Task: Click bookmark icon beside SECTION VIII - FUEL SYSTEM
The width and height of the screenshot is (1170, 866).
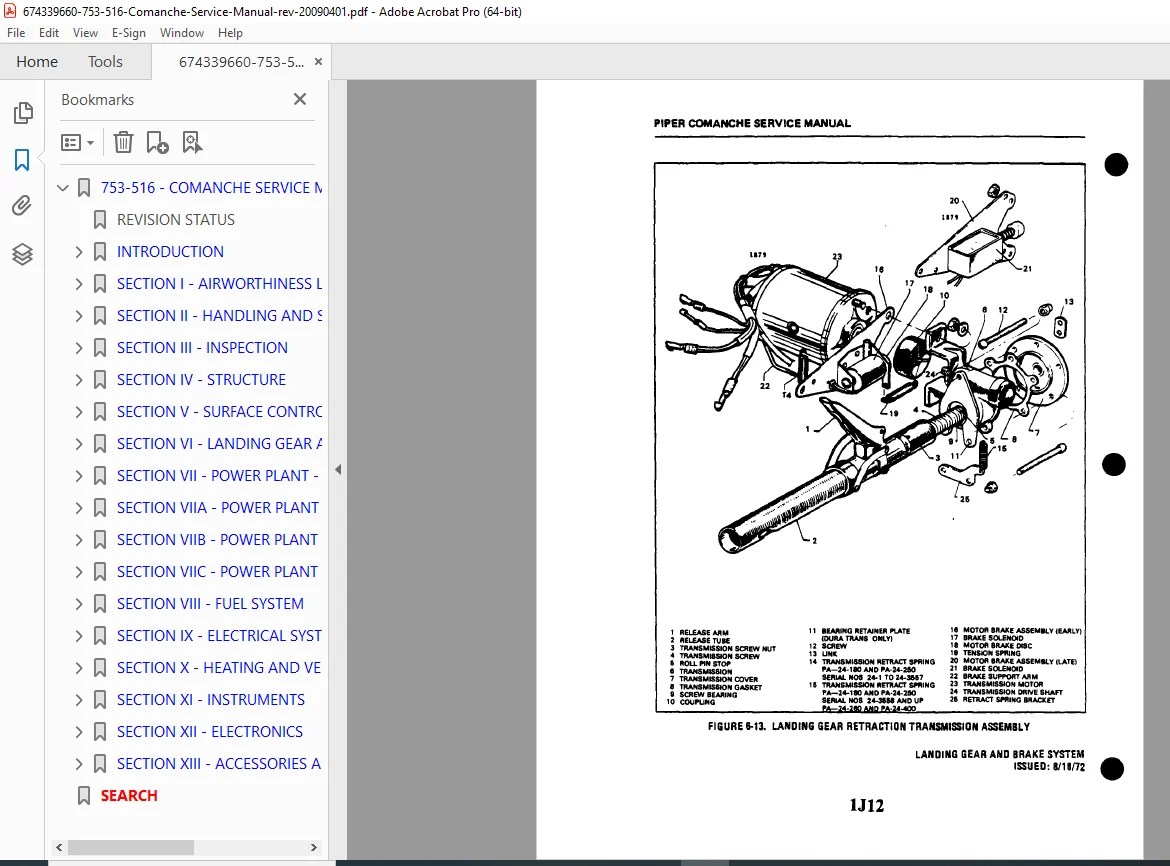Action: (x=100, y=604)
